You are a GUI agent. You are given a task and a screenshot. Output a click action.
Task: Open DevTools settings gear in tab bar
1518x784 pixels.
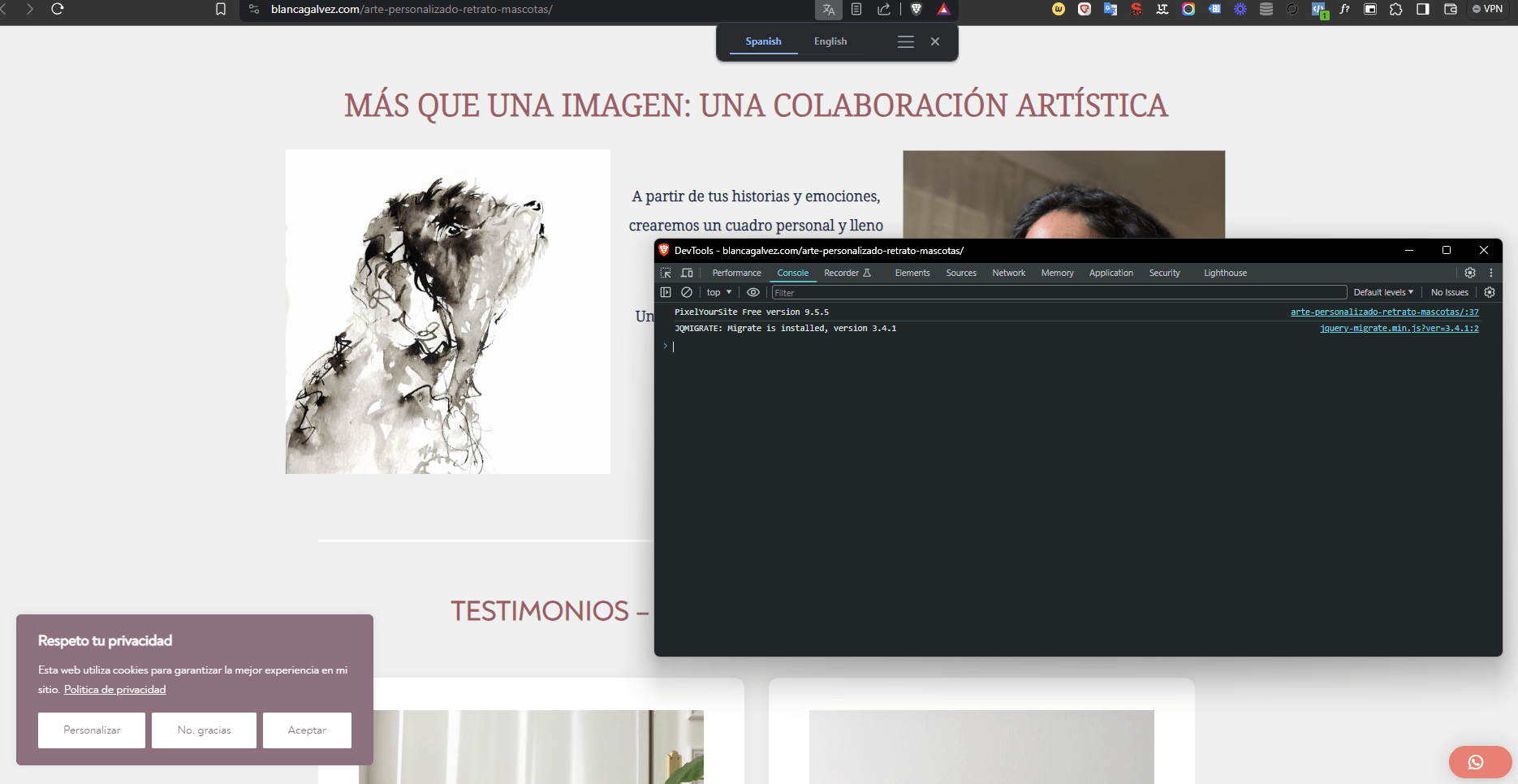pos(1470,273)
